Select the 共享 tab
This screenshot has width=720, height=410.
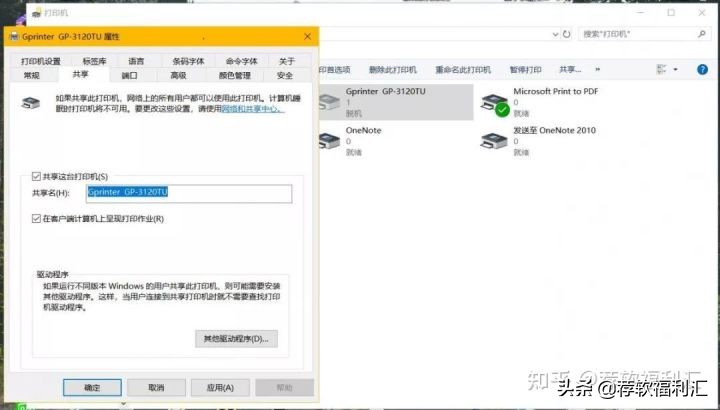click(x=81, y=74)
